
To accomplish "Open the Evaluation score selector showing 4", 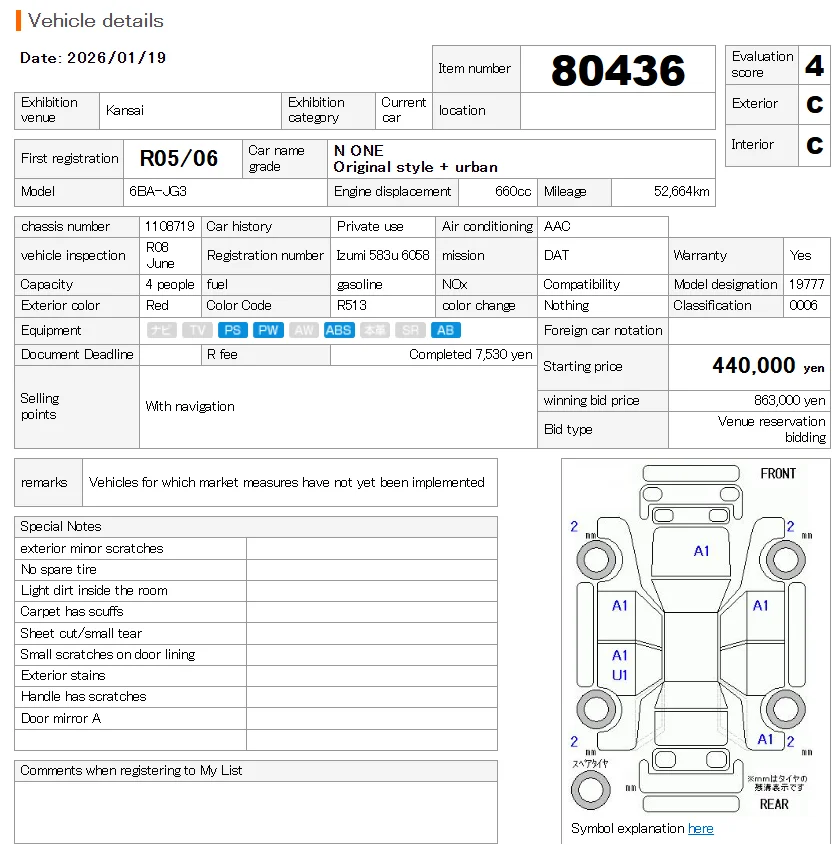I will point(811,64).
